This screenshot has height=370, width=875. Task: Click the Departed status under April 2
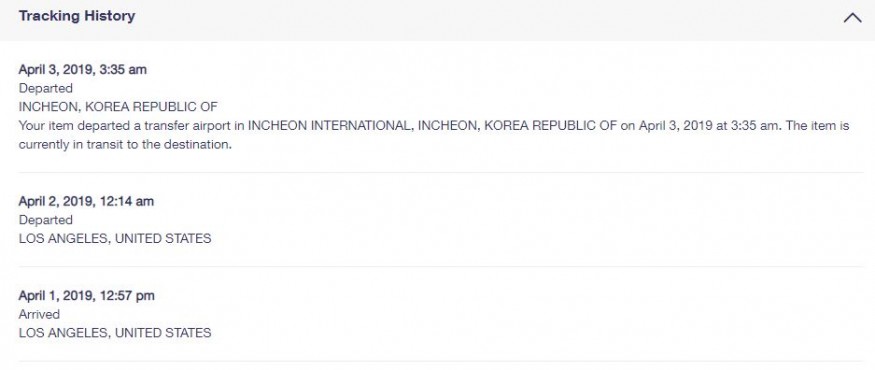pyautogui.click(x=46, y=220)
